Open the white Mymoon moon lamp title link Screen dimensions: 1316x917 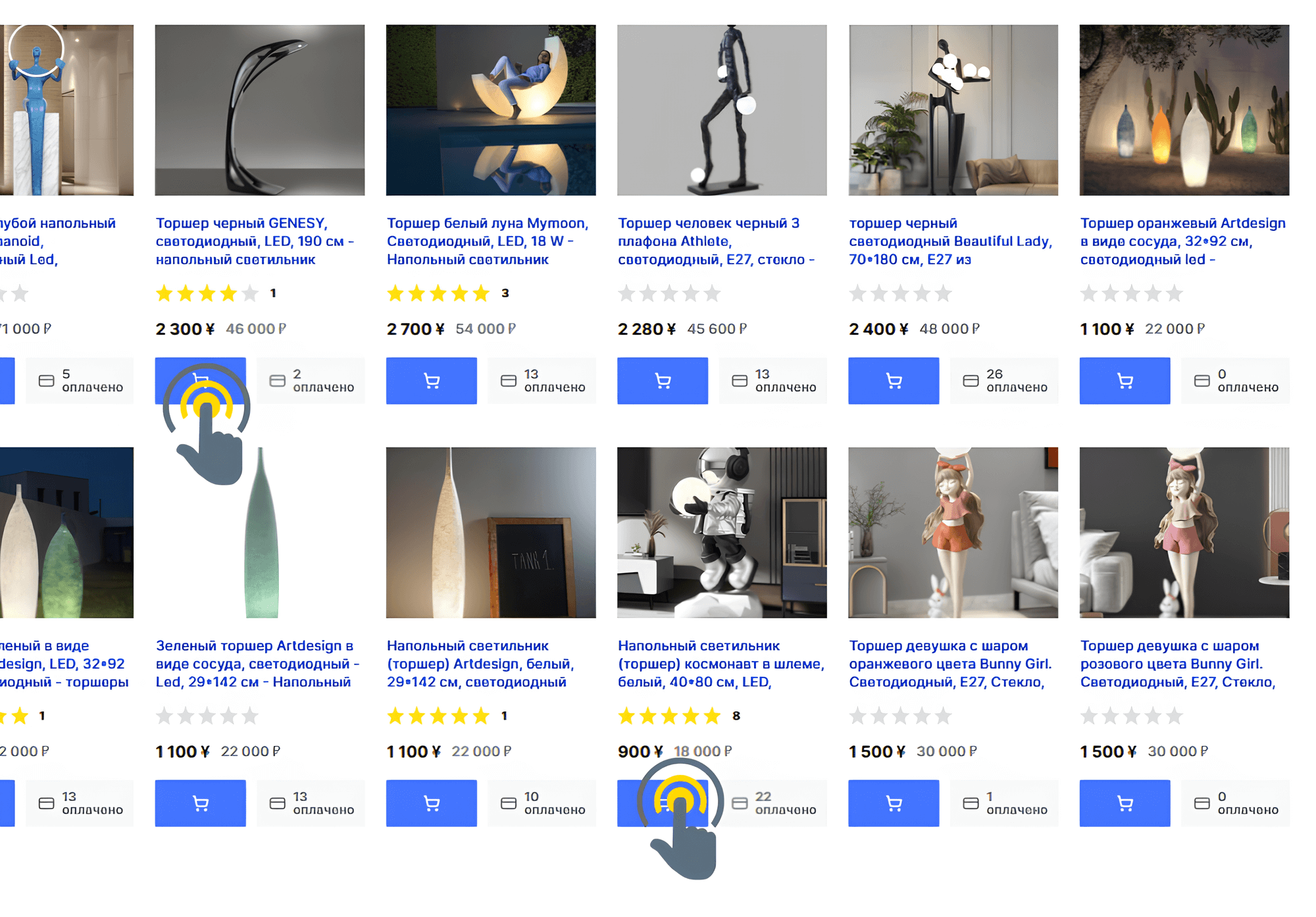pyautogui.click(x=487, y=241)
